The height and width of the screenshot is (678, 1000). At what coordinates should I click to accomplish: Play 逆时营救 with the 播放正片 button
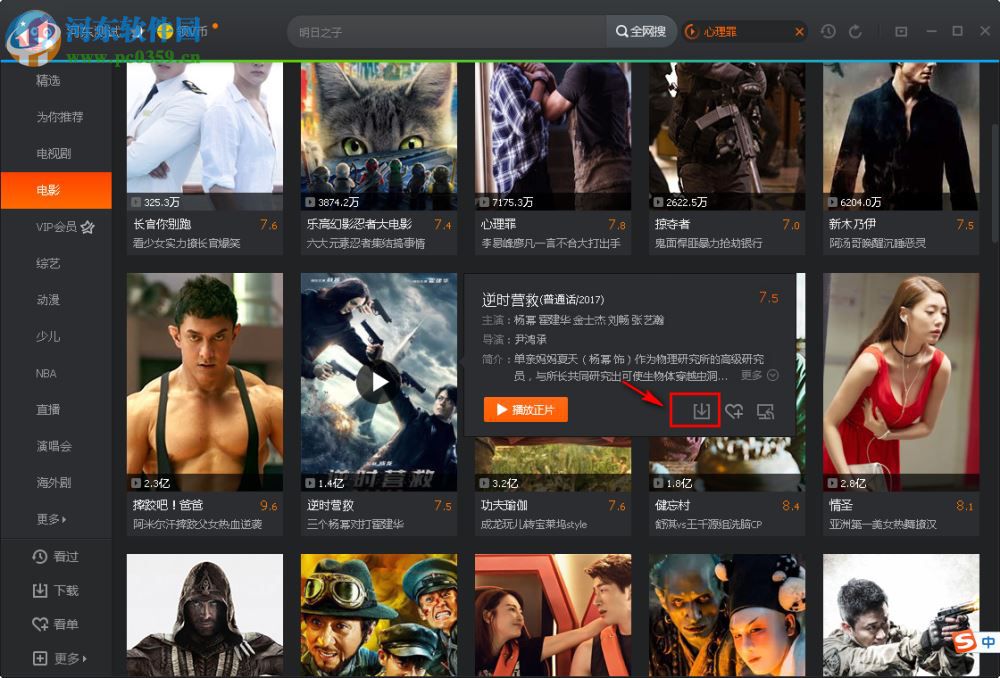524,410
